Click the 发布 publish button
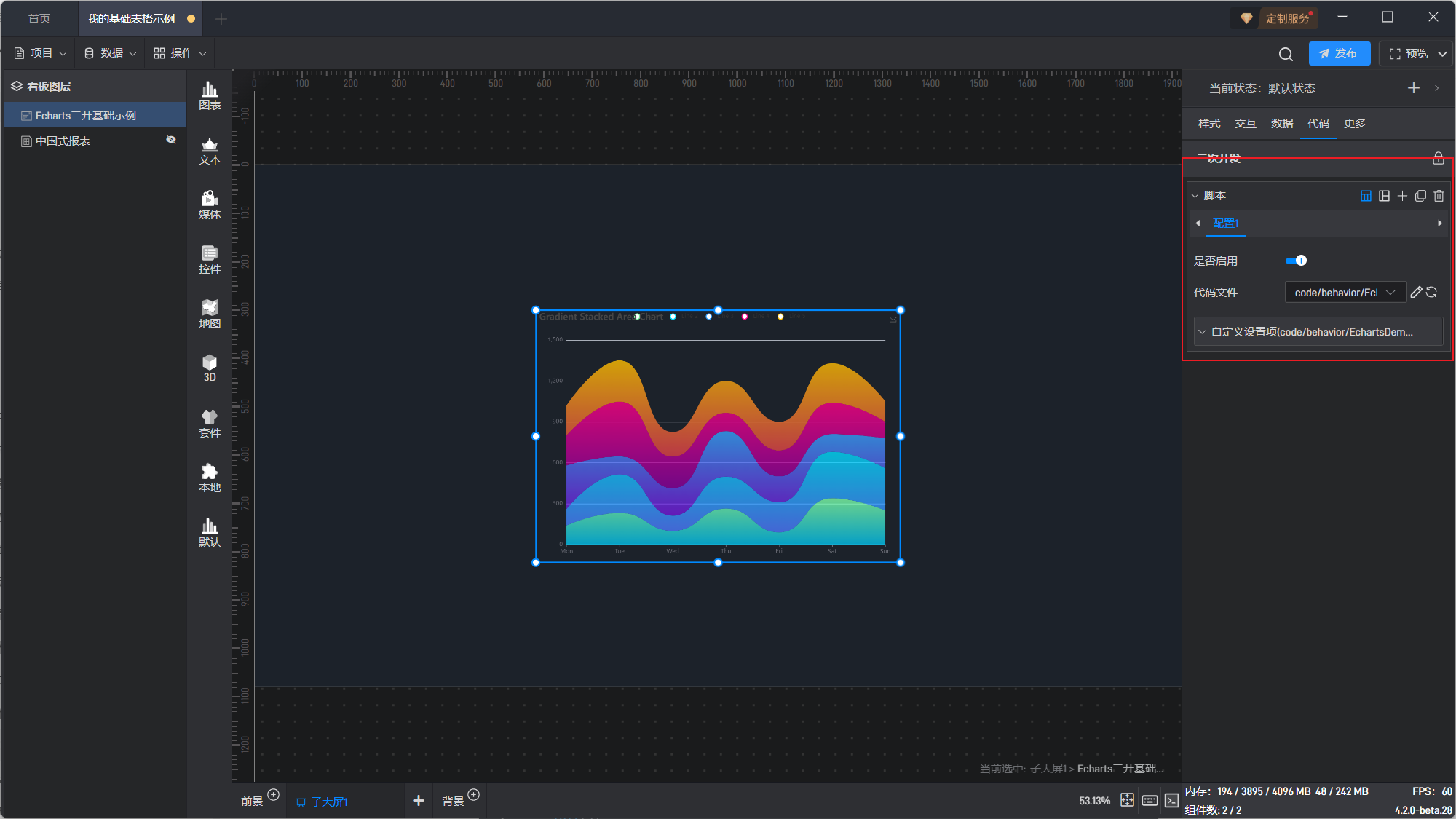This screenshot has width=1456, height=819. [x=1339, y=54]
